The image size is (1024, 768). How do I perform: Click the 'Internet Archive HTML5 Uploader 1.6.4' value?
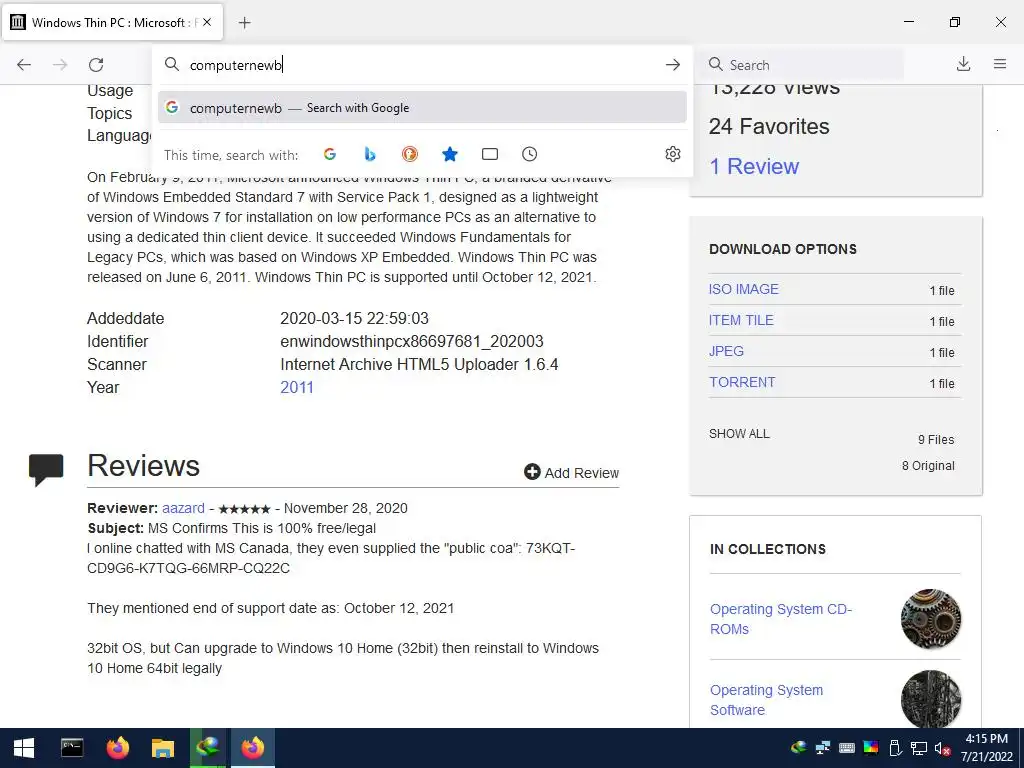click(419, 364)
